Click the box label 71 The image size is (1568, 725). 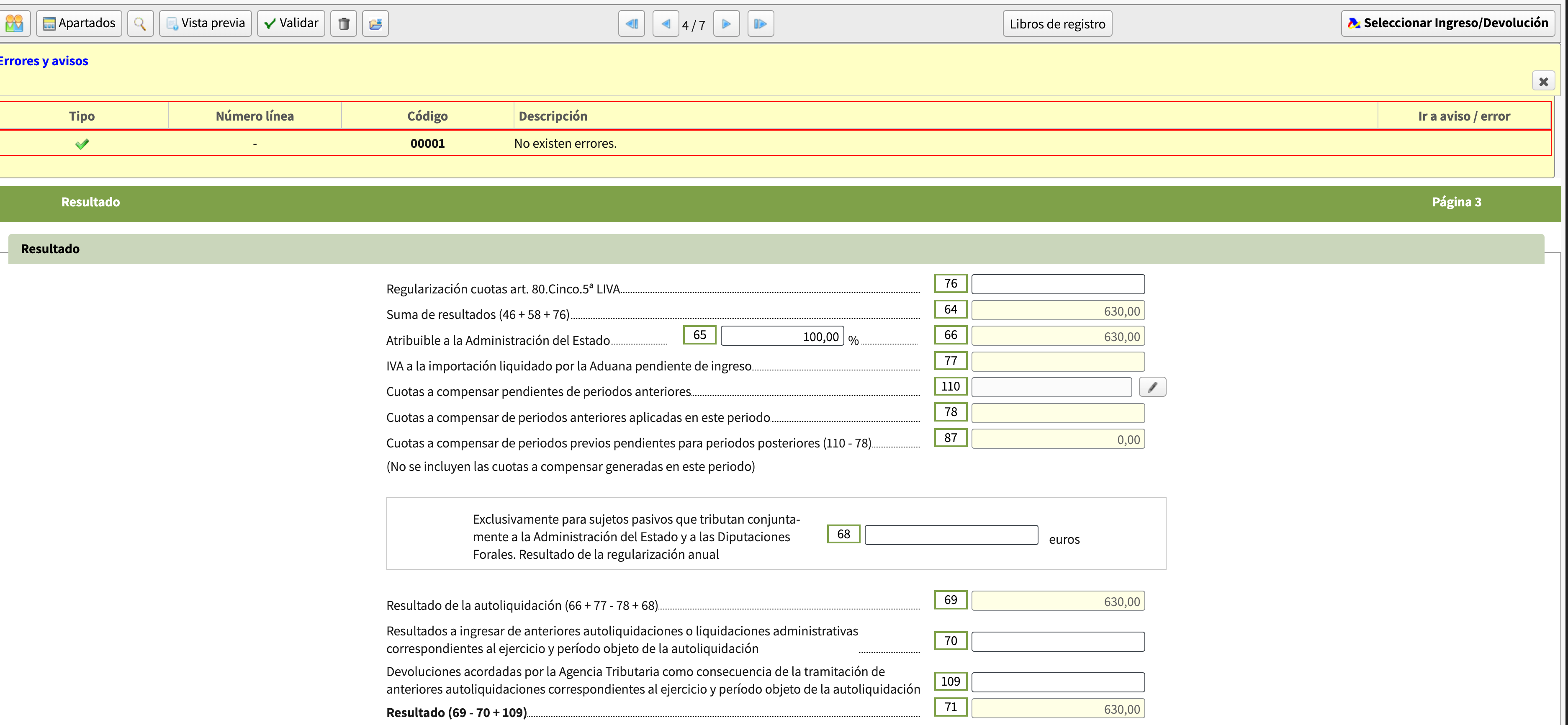[950, 707]
